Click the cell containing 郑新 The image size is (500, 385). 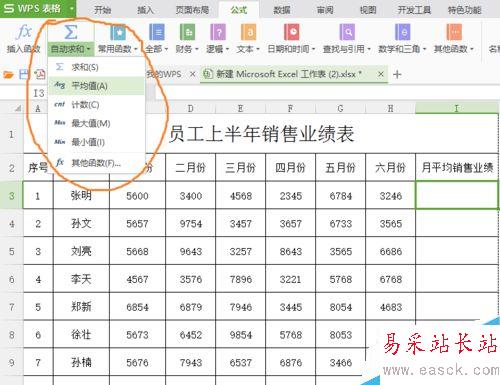[81, 307]
